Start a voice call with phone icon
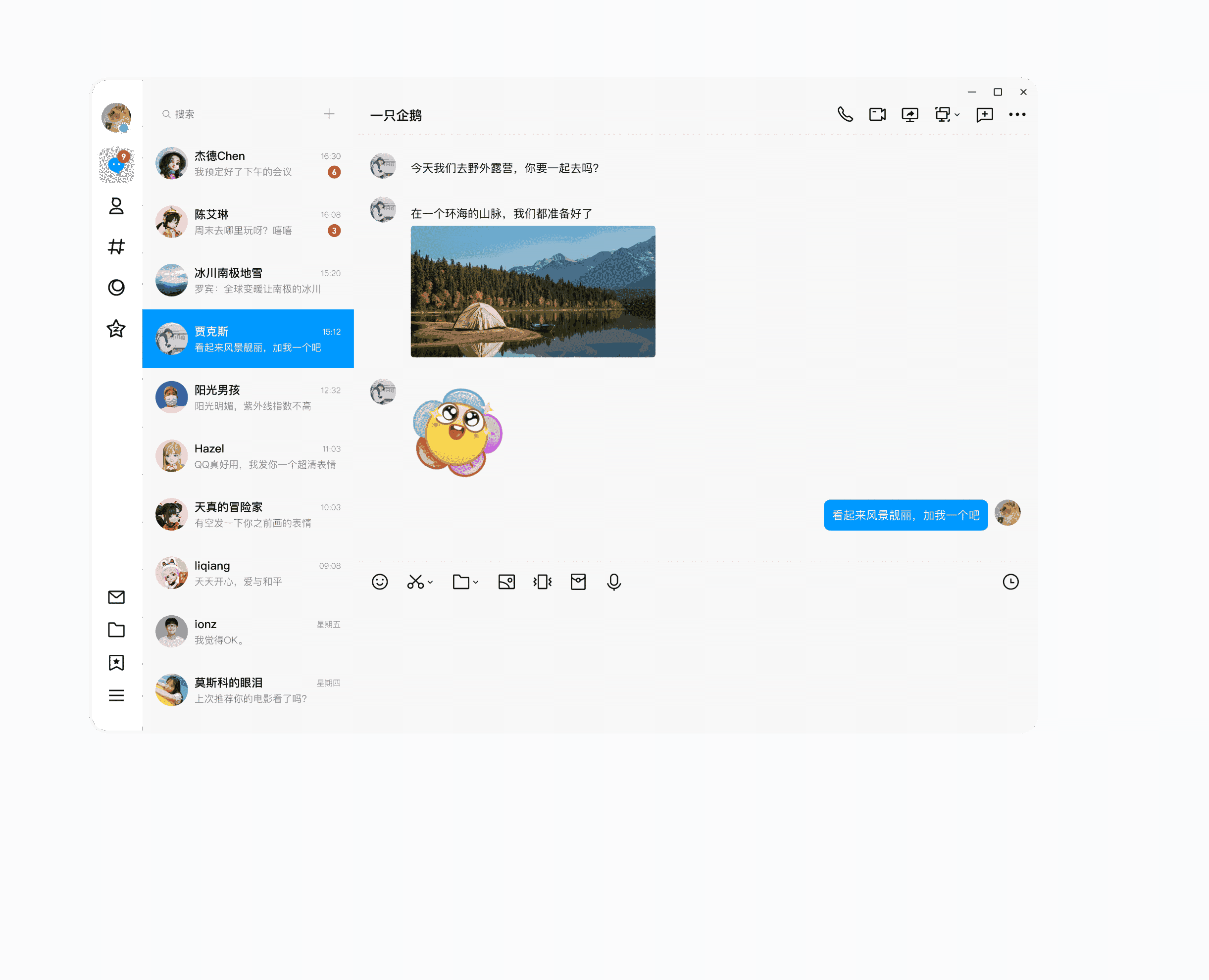1209x980 pixels. pos(845,115)
